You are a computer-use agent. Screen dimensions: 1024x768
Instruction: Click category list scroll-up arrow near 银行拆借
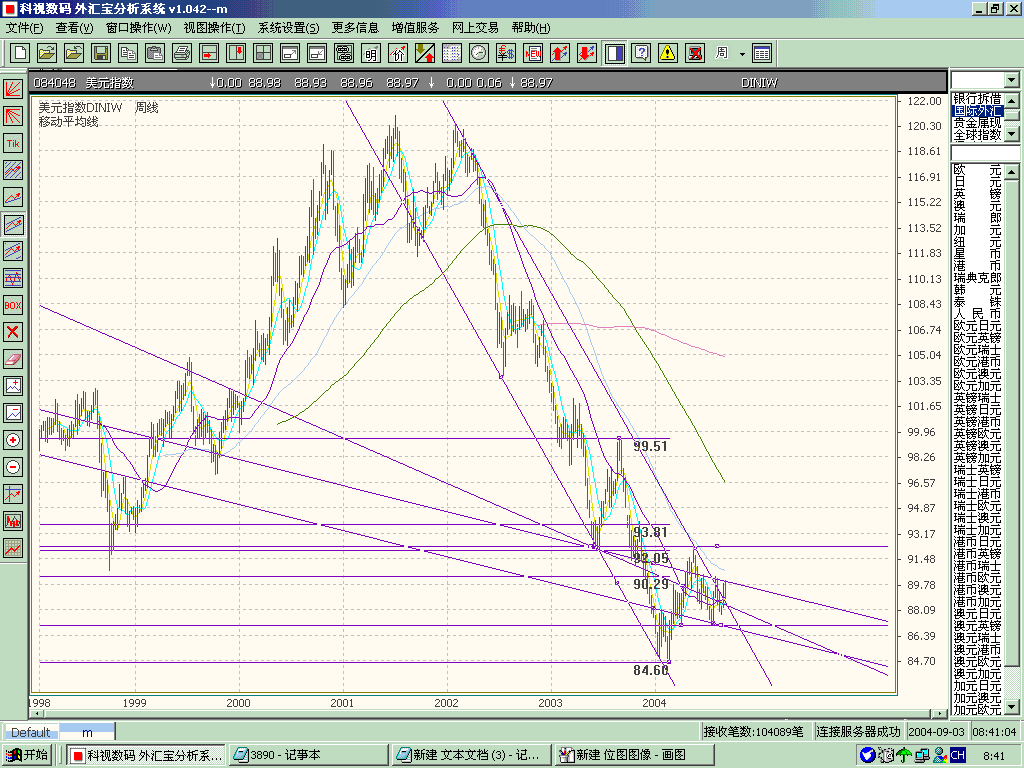coord(1012,101)
